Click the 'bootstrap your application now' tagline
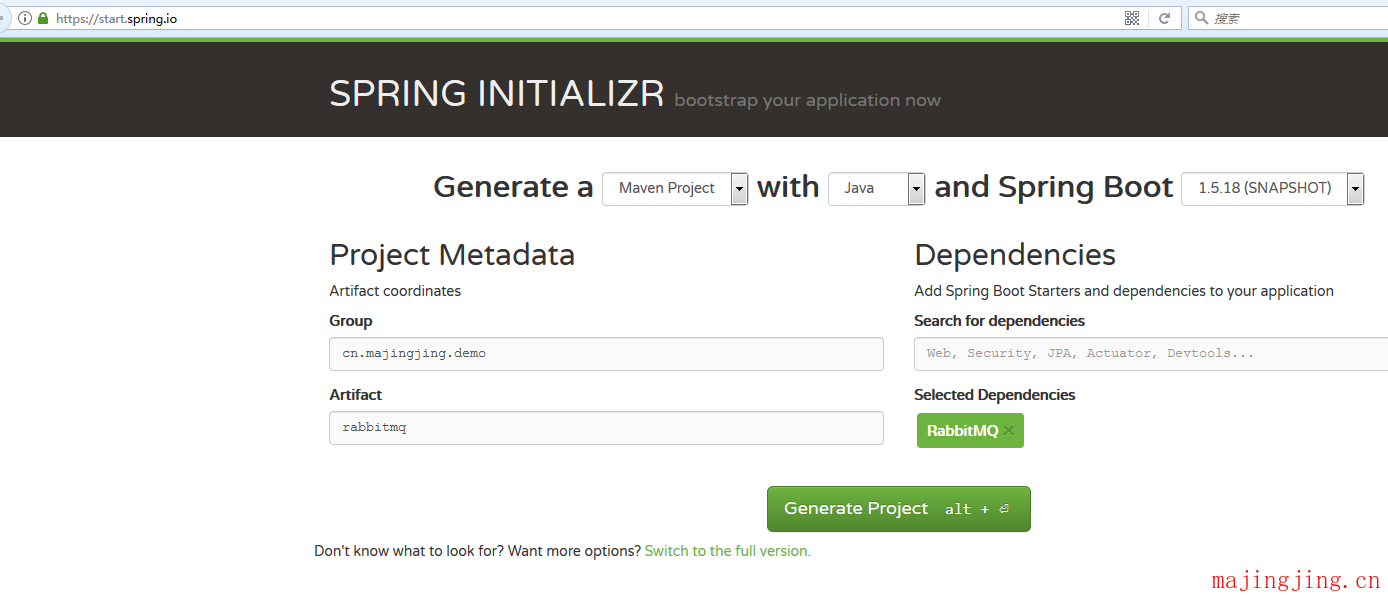The image size is (1388, 597). (808, 100)
